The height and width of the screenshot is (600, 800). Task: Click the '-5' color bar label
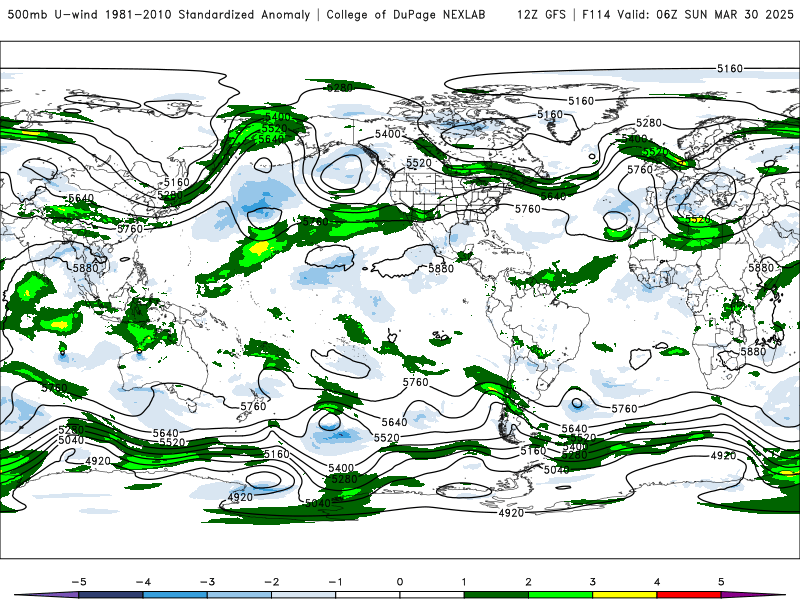coord(79,582)
